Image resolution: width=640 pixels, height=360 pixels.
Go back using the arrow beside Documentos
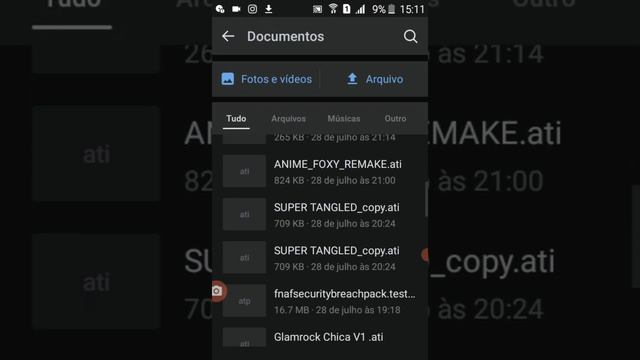(228, 36)
